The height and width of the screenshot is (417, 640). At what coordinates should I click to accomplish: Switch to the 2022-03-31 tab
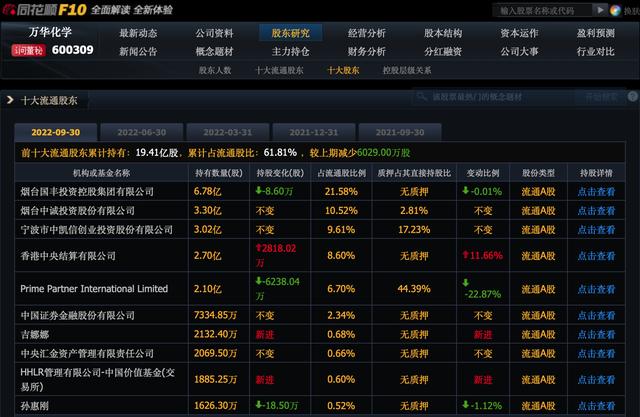[x=228, y=132]
